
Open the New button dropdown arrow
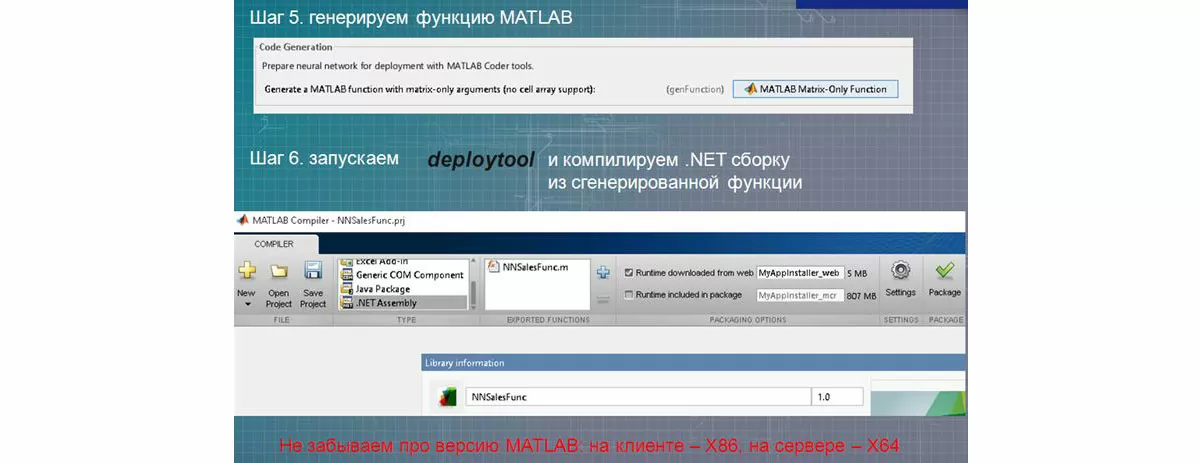coord(246,304)
